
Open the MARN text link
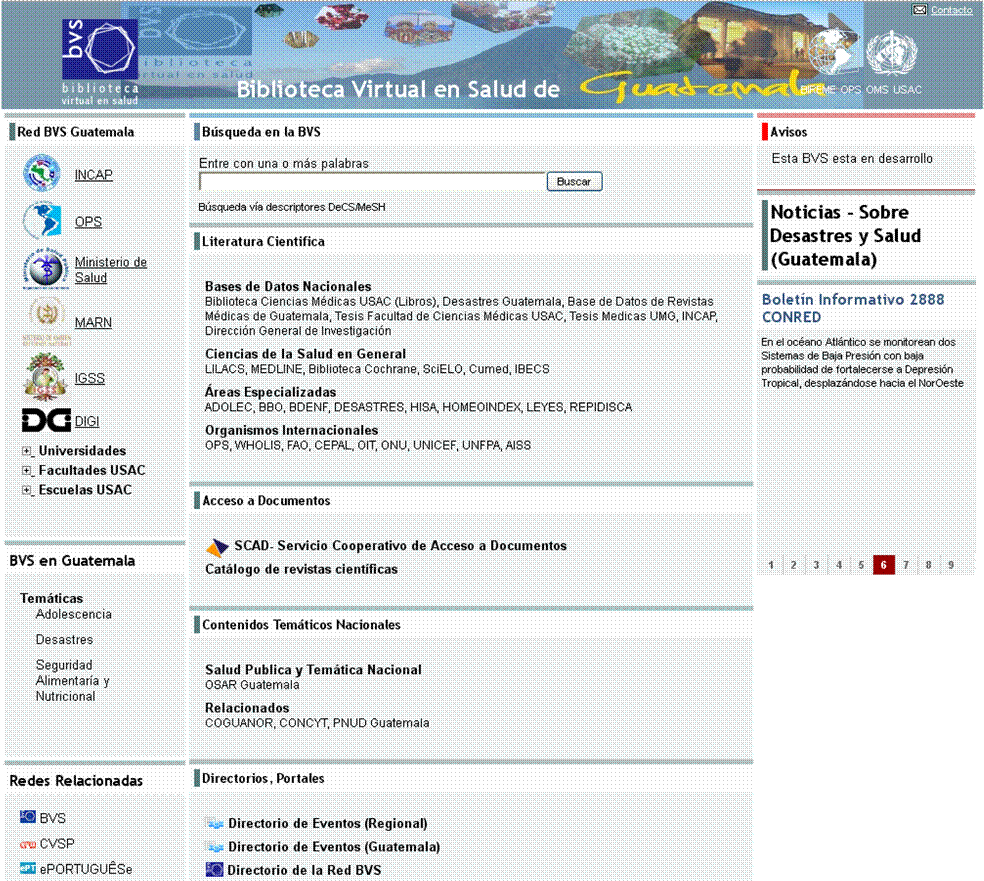click(93, 322)
